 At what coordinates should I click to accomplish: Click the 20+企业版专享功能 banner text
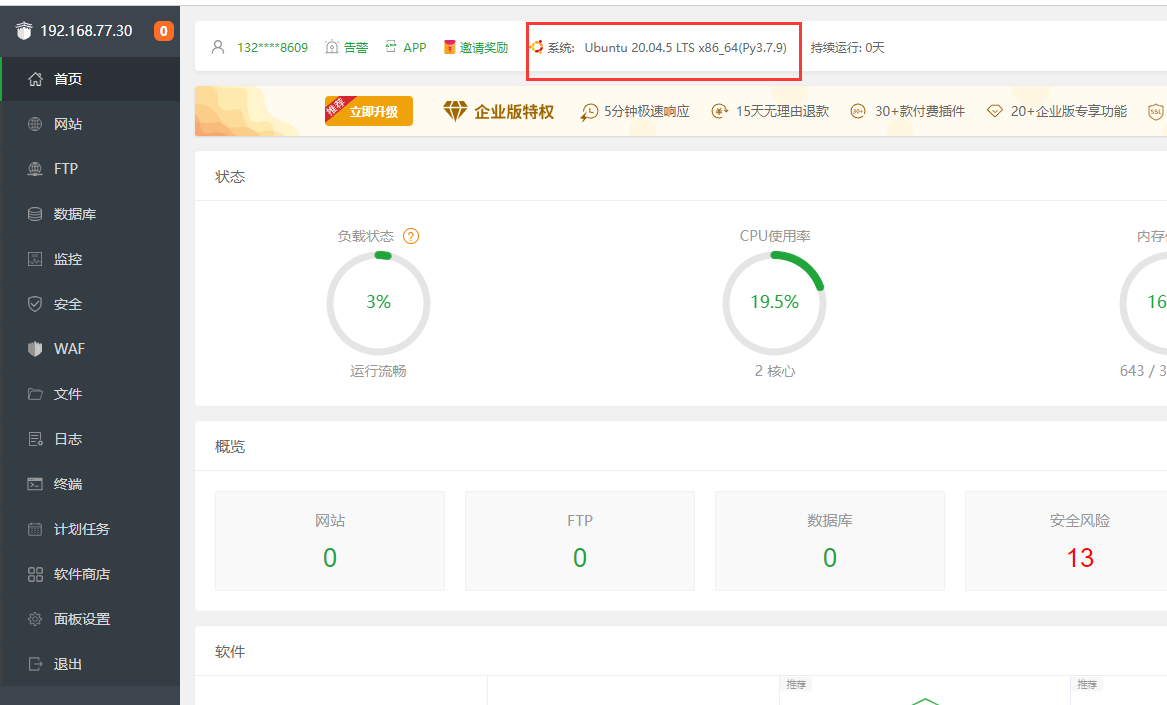pos(1069,112)
